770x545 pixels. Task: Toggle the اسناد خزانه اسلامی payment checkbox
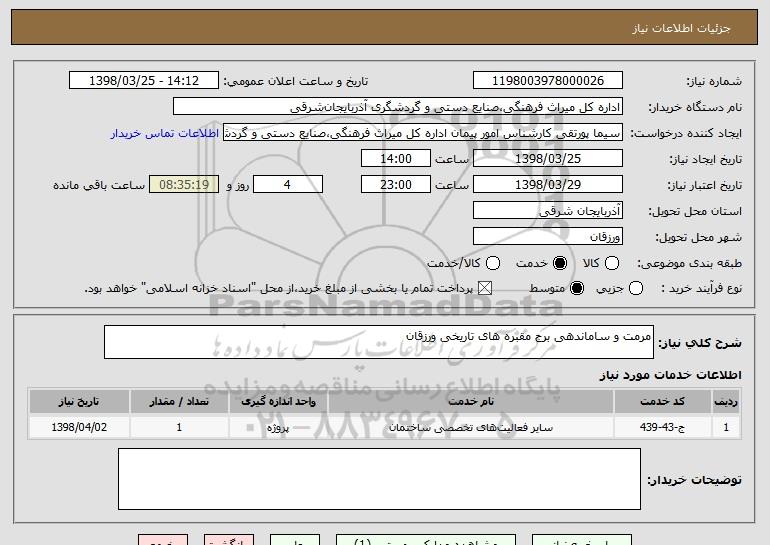tap(485, 288)
